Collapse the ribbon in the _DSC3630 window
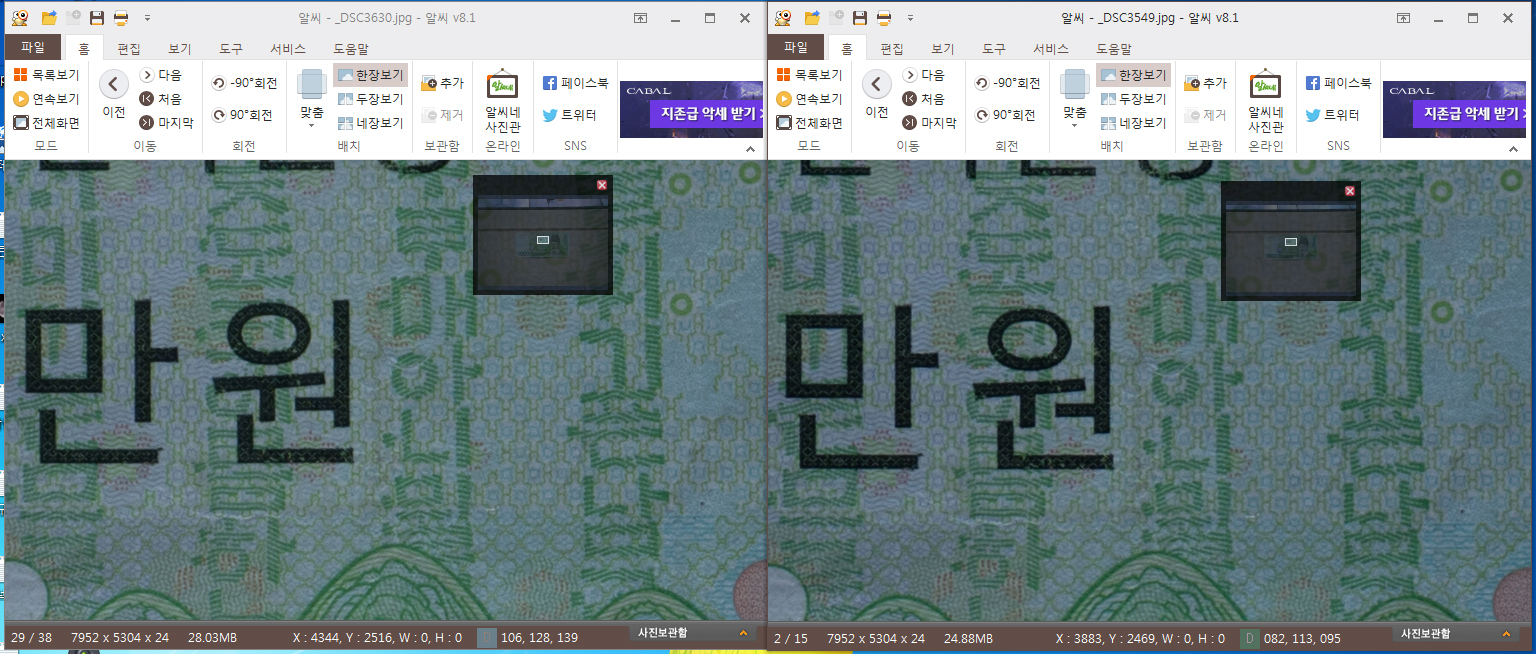The height and width of the screenshot is (654, 1536). [x=752, y=149]
